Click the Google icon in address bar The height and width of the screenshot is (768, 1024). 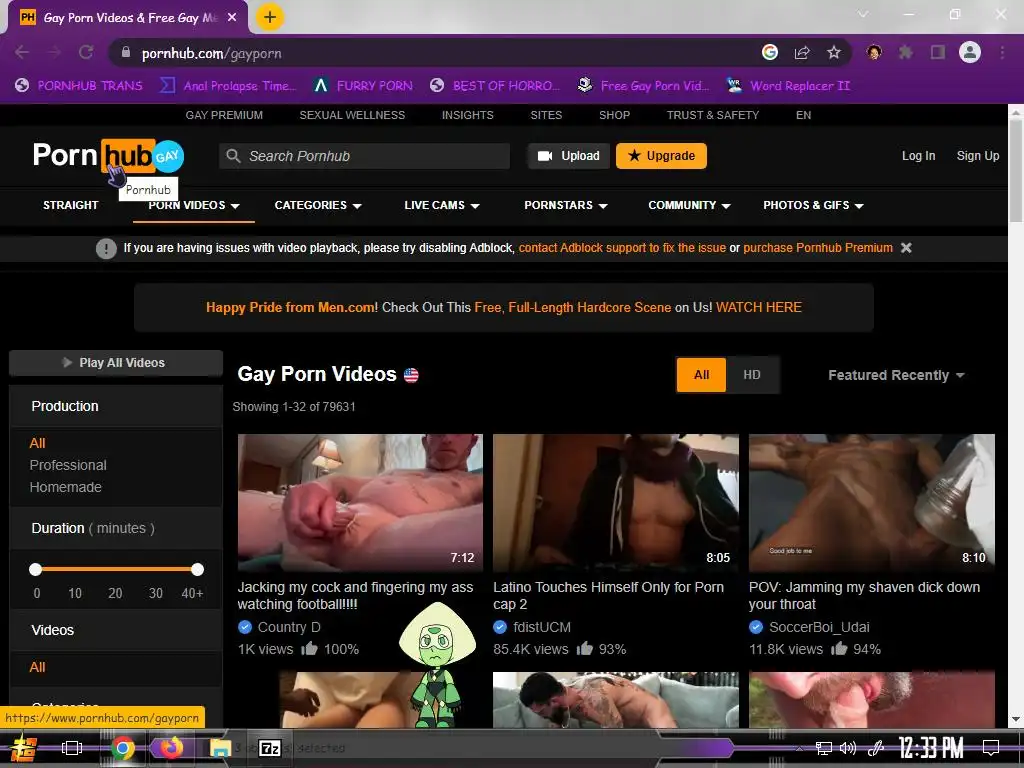(770, 52)
